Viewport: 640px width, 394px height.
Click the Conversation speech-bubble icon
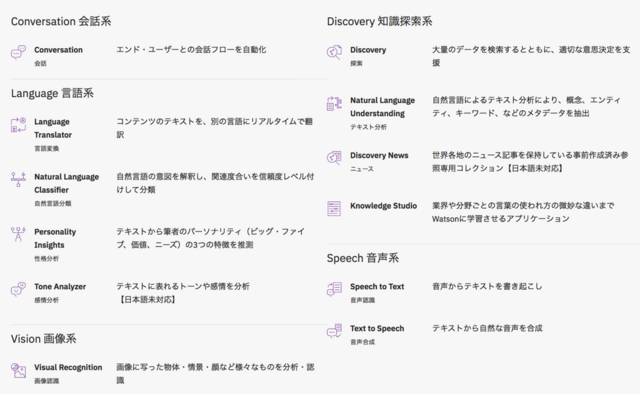[18, 52]
